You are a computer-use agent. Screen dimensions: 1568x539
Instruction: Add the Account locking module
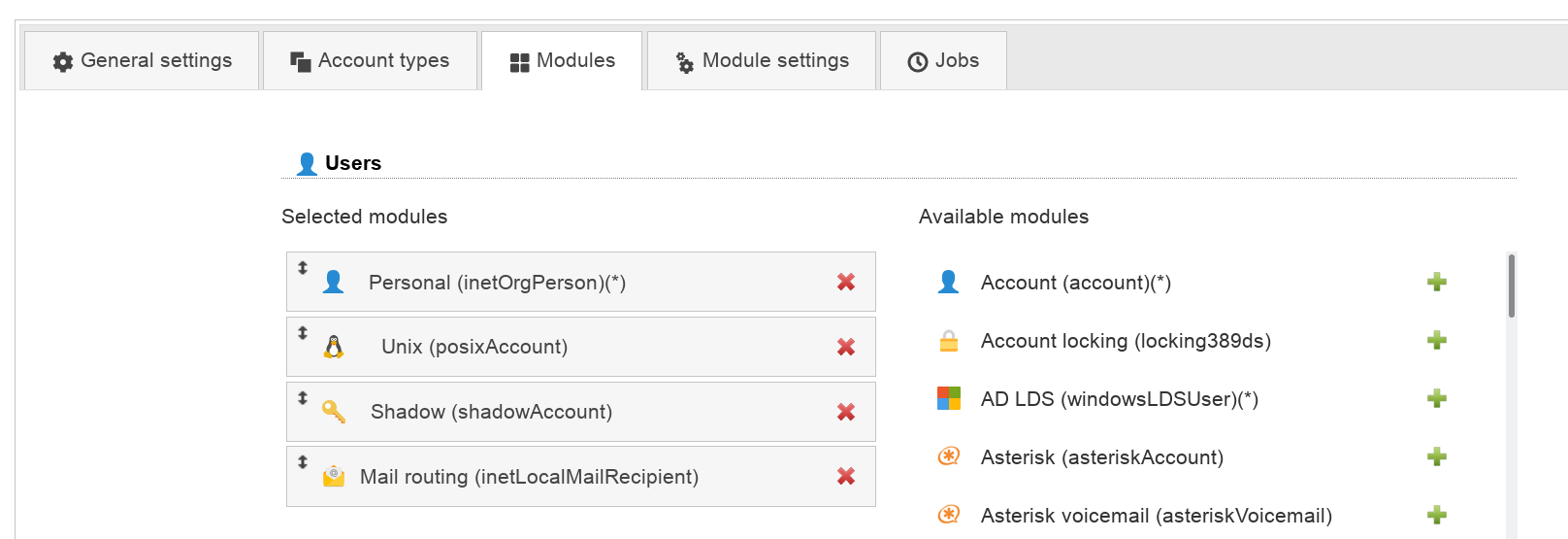coord(1437,341)
